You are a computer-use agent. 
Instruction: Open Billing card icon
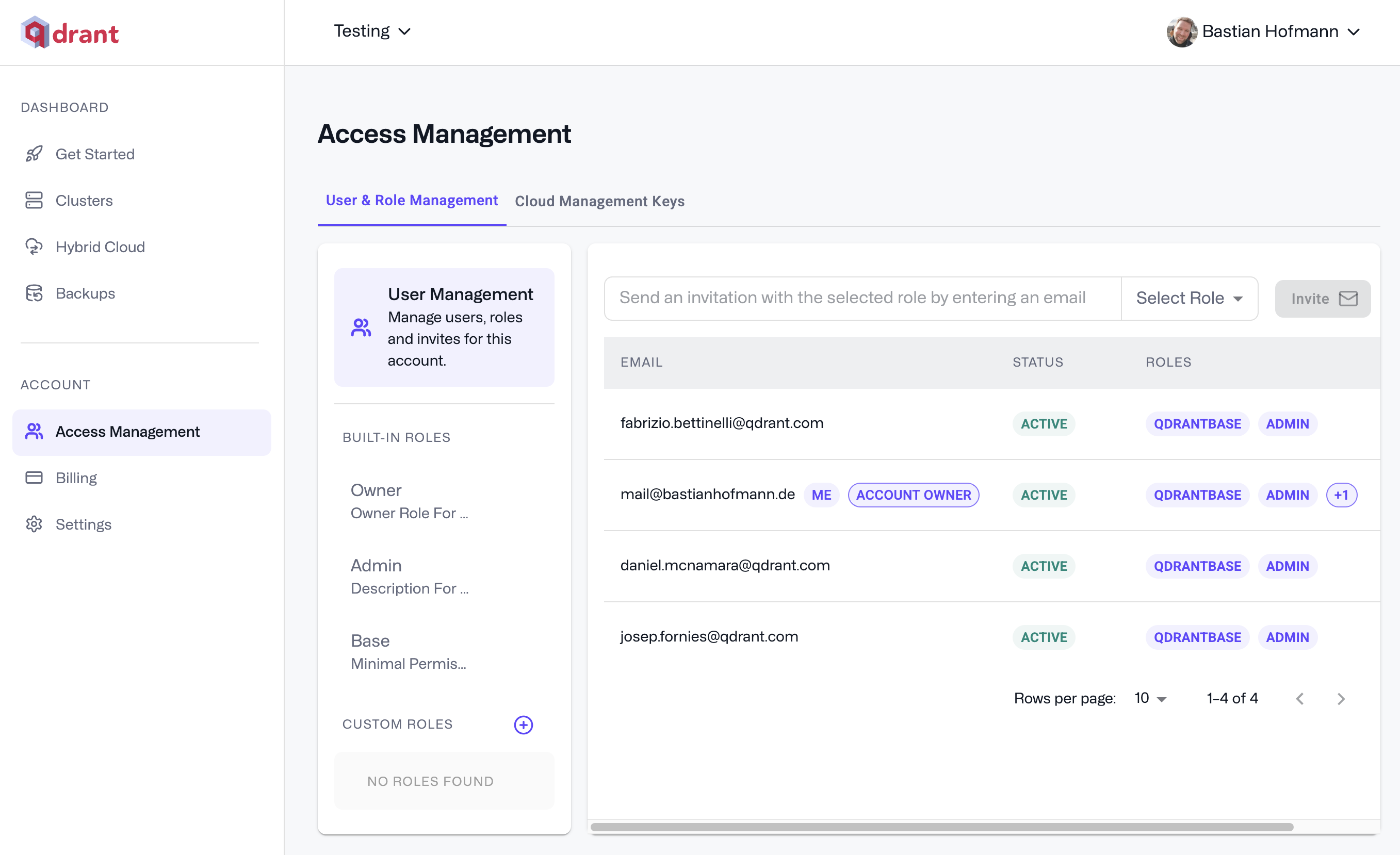tap(34, 477)
